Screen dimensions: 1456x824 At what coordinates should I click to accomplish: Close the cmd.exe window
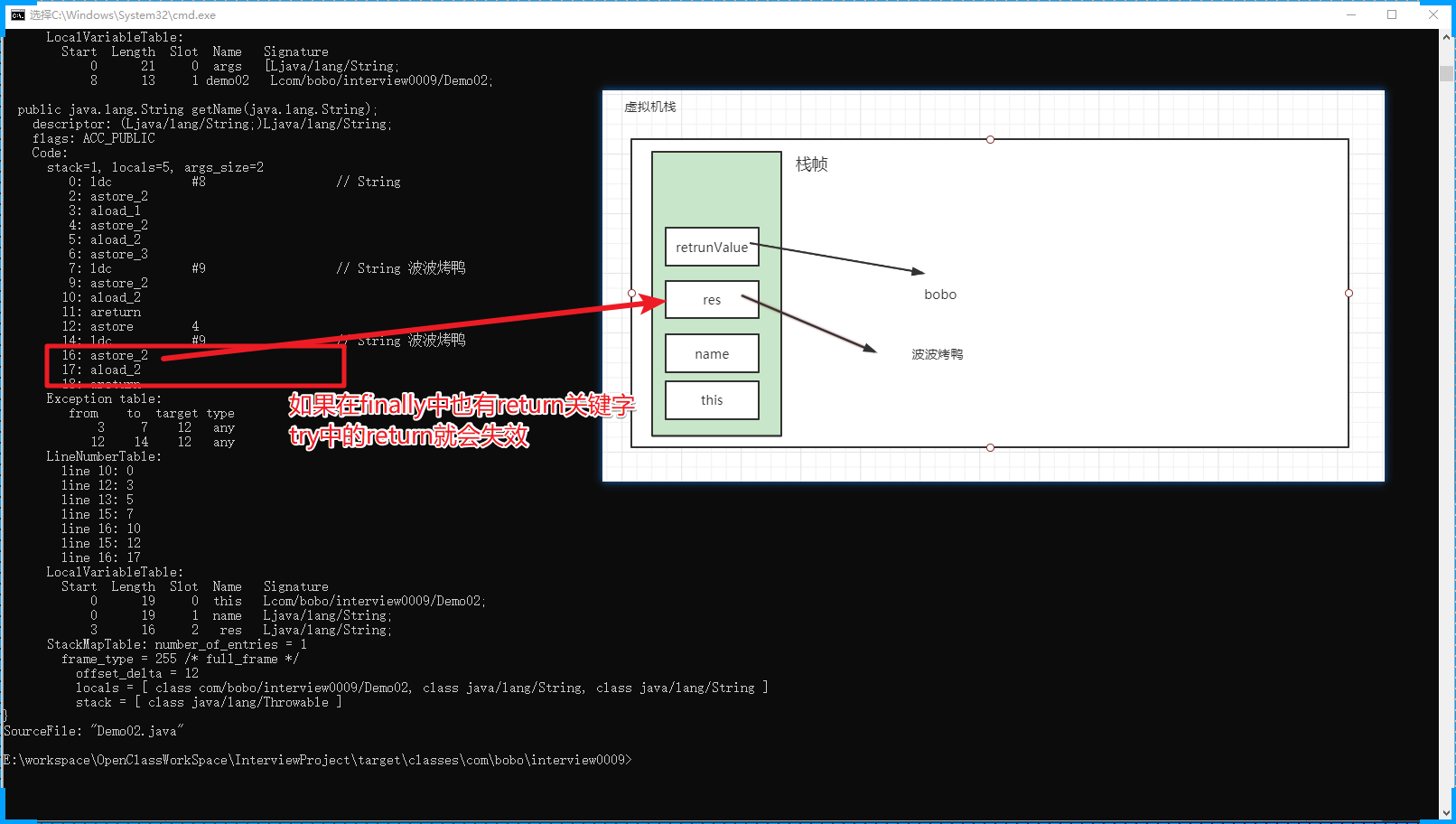(x=1433, y=14)
